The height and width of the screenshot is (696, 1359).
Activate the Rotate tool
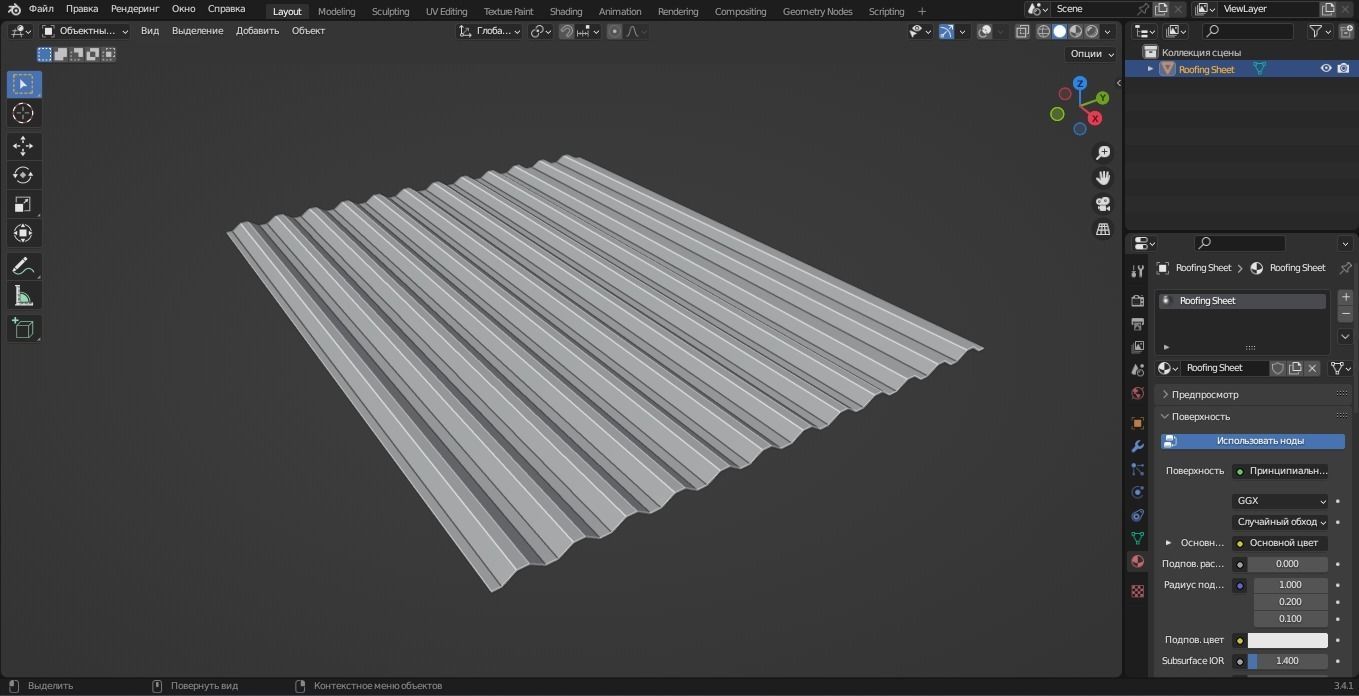[22, 174]
